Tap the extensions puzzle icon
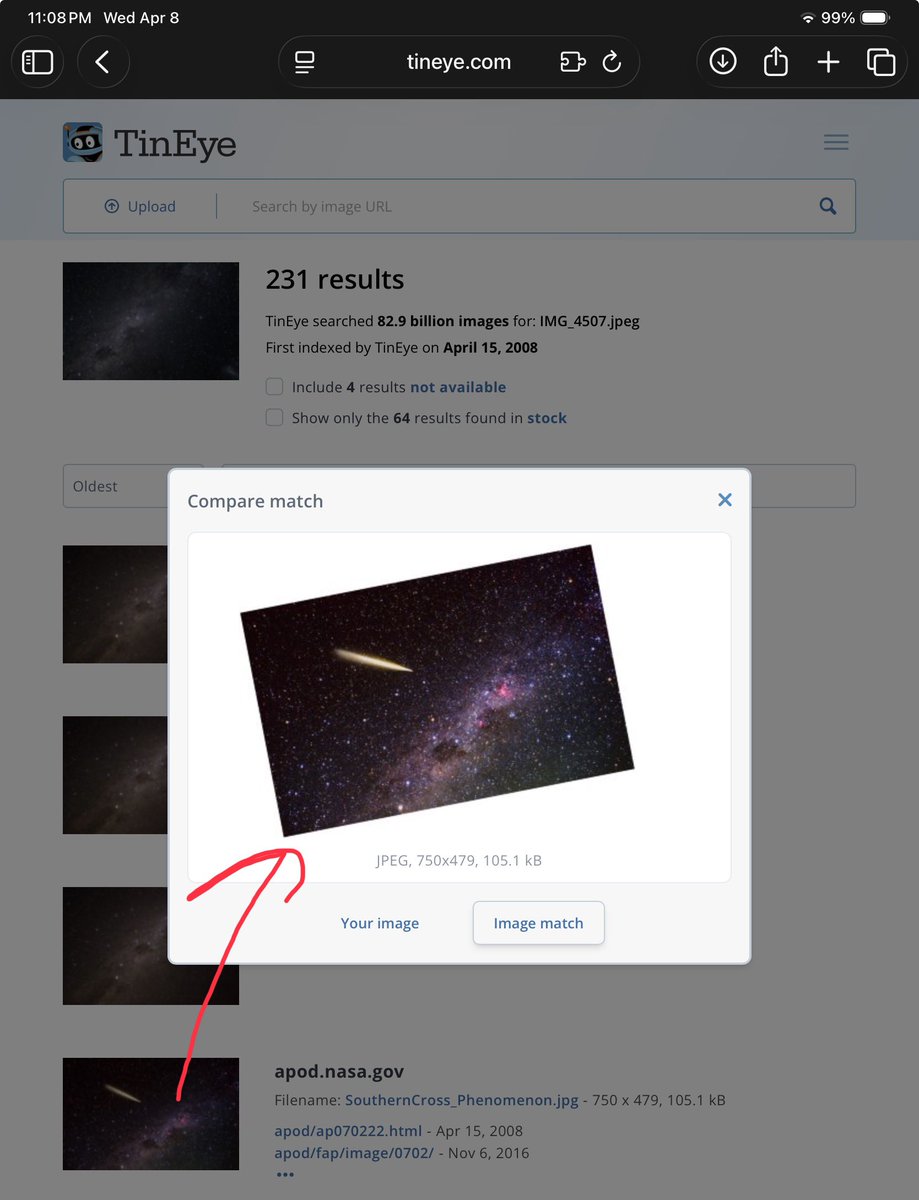Image resolution: width=919 pixels, height=1200 pixels. coord(572,62)
